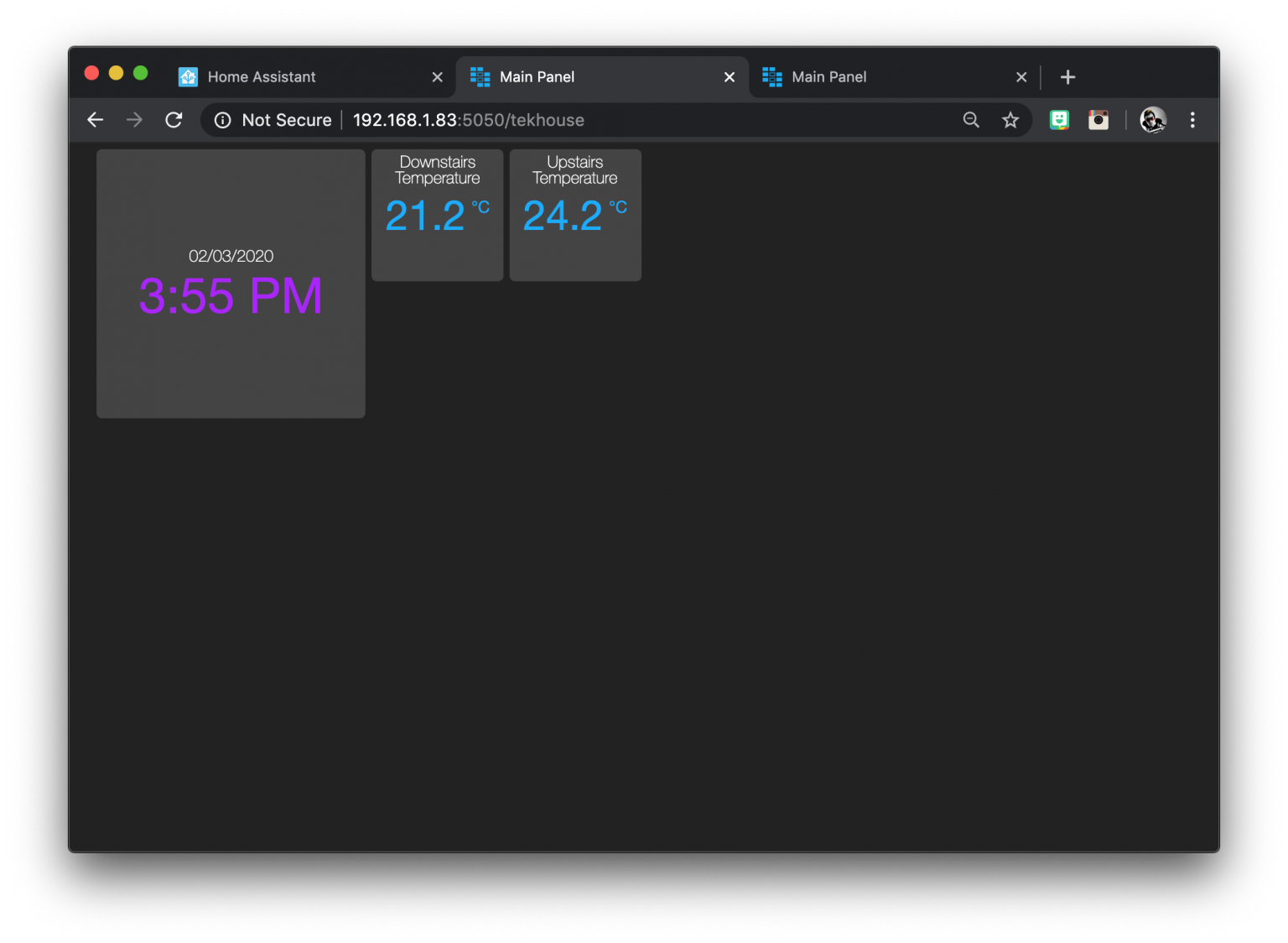Click the Not Secure info icon
Viewport: 1288px width, 943px height.
[222, 120]
